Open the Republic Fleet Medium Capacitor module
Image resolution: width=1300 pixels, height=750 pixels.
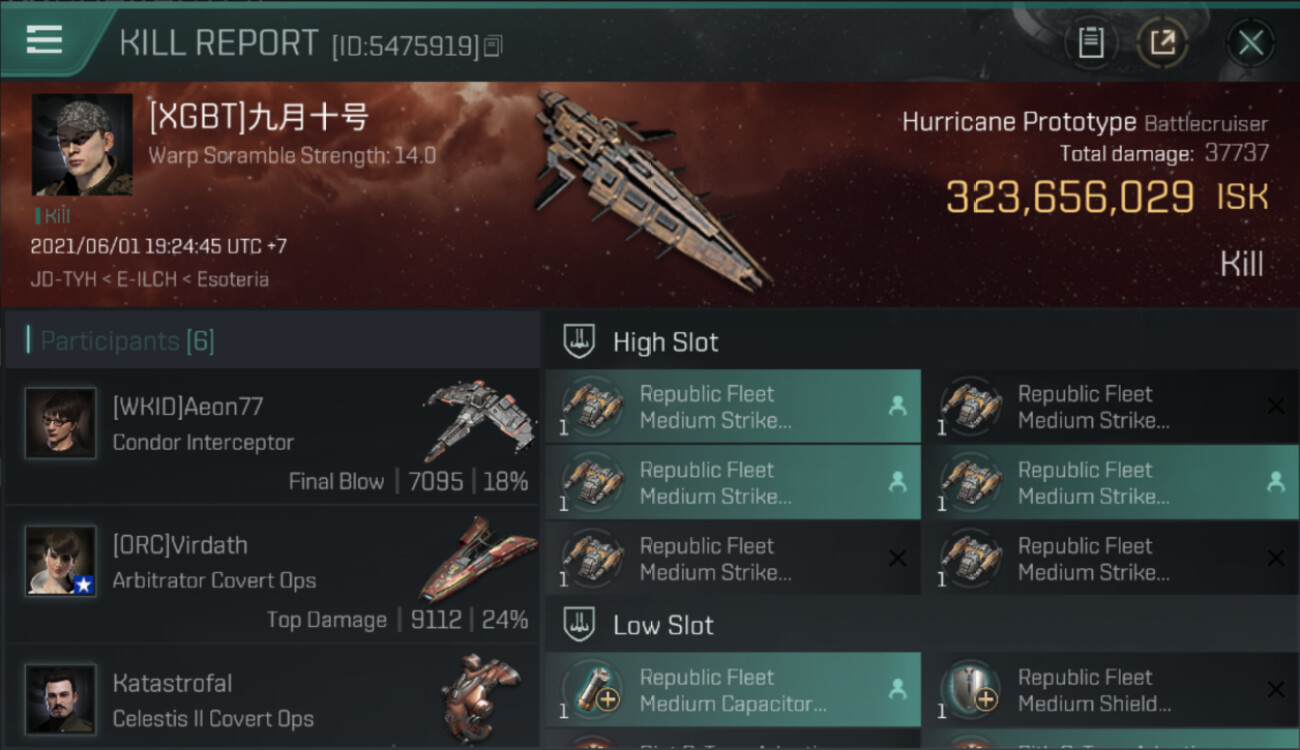coord(733,690)
